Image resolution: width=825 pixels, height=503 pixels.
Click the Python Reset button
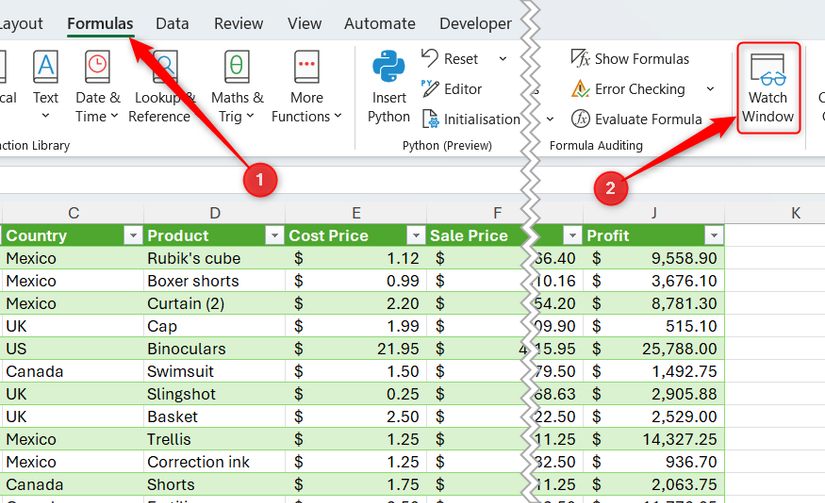click(450, 58)
